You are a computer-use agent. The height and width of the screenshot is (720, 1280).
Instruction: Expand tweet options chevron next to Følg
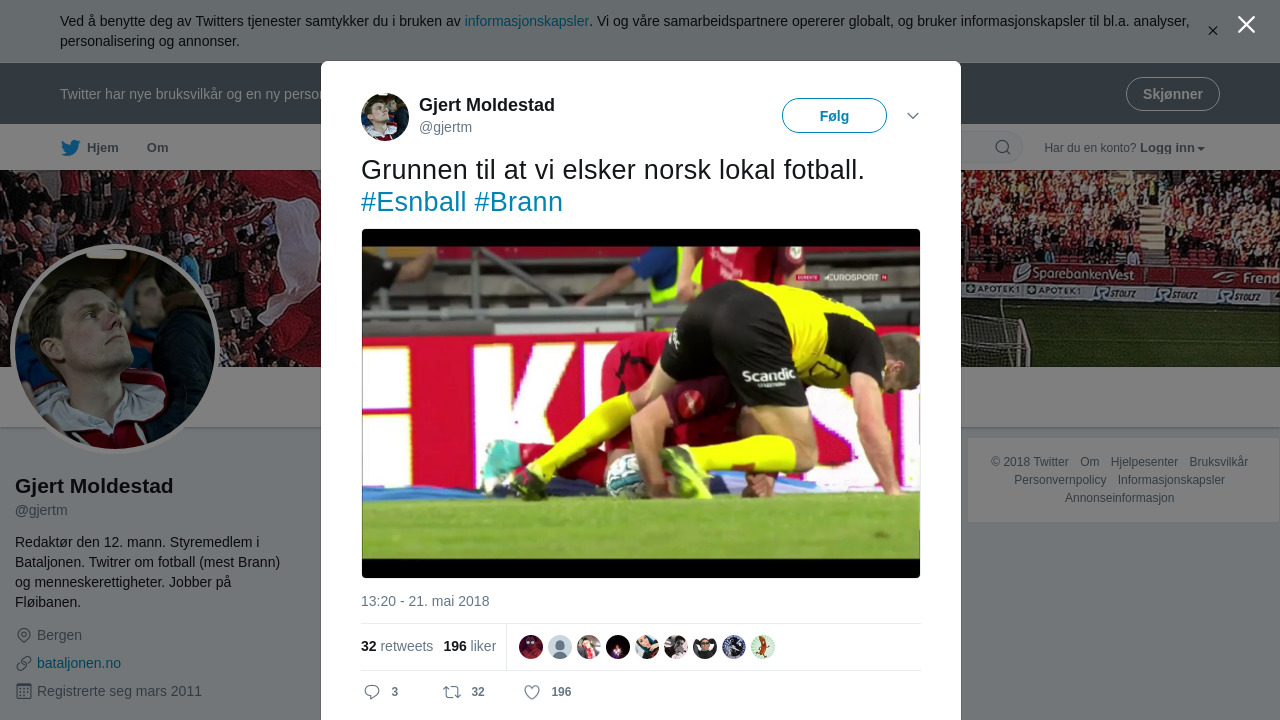913,116
